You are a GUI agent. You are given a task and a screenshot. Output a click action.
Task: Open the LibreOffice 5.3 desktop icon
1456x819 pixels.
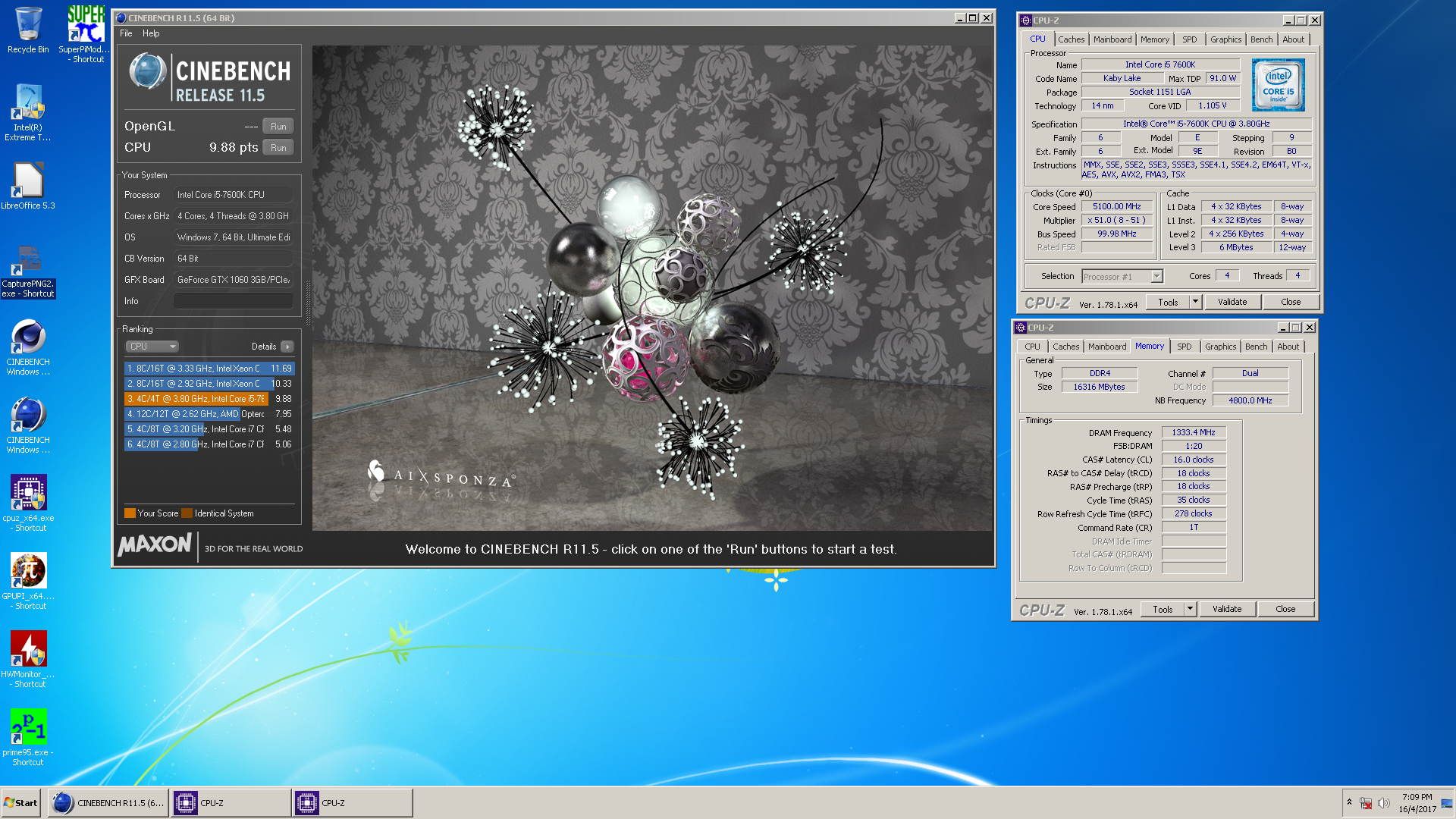click(x=28, y=186)
